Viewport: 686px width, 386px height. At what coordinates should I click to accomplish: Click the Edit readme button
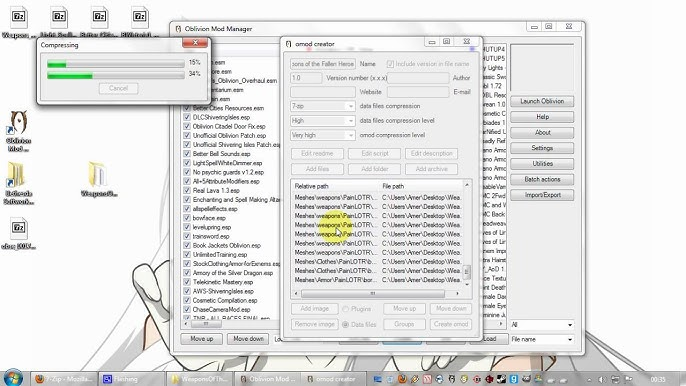point(317,154)
